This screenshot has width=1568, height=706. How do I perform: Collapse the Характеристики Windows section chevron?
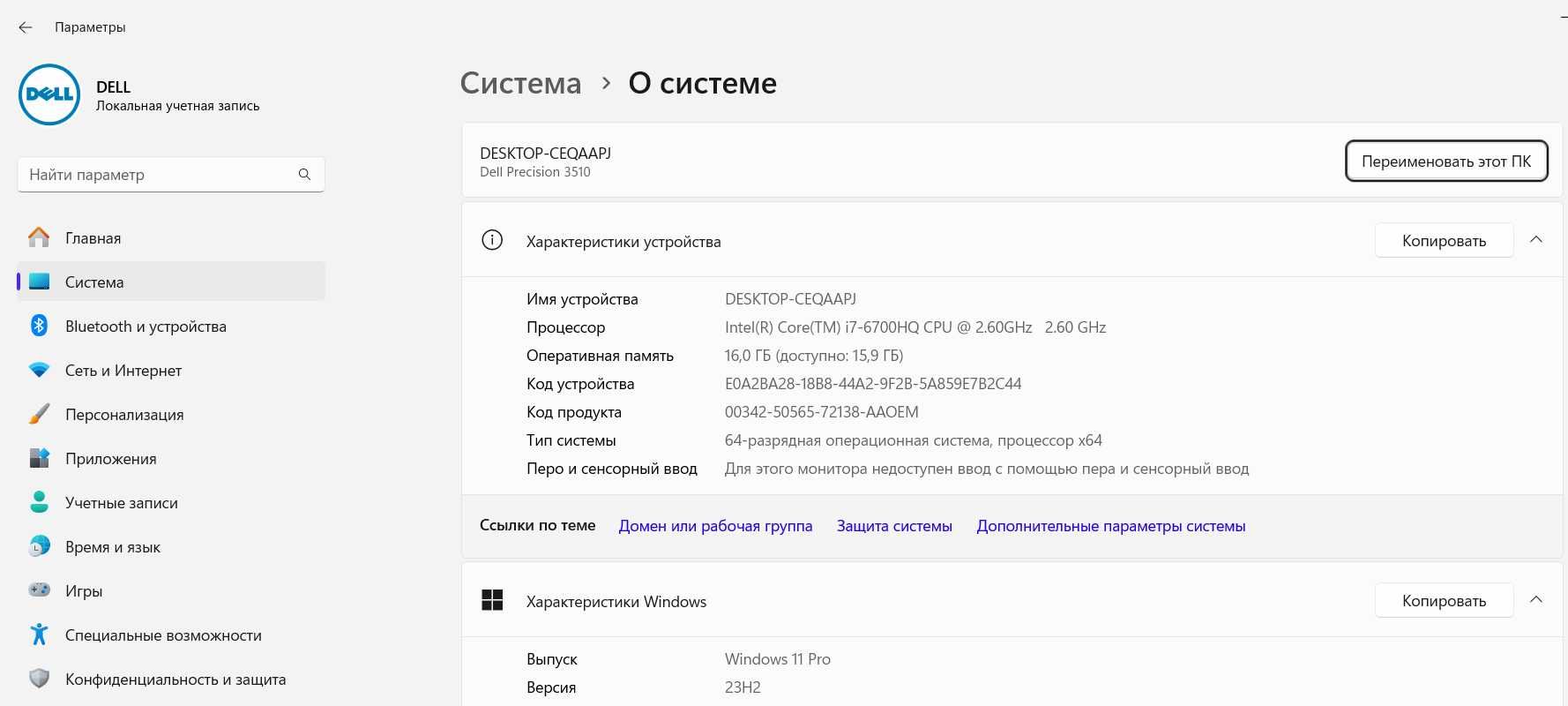tap(1535, 600)
